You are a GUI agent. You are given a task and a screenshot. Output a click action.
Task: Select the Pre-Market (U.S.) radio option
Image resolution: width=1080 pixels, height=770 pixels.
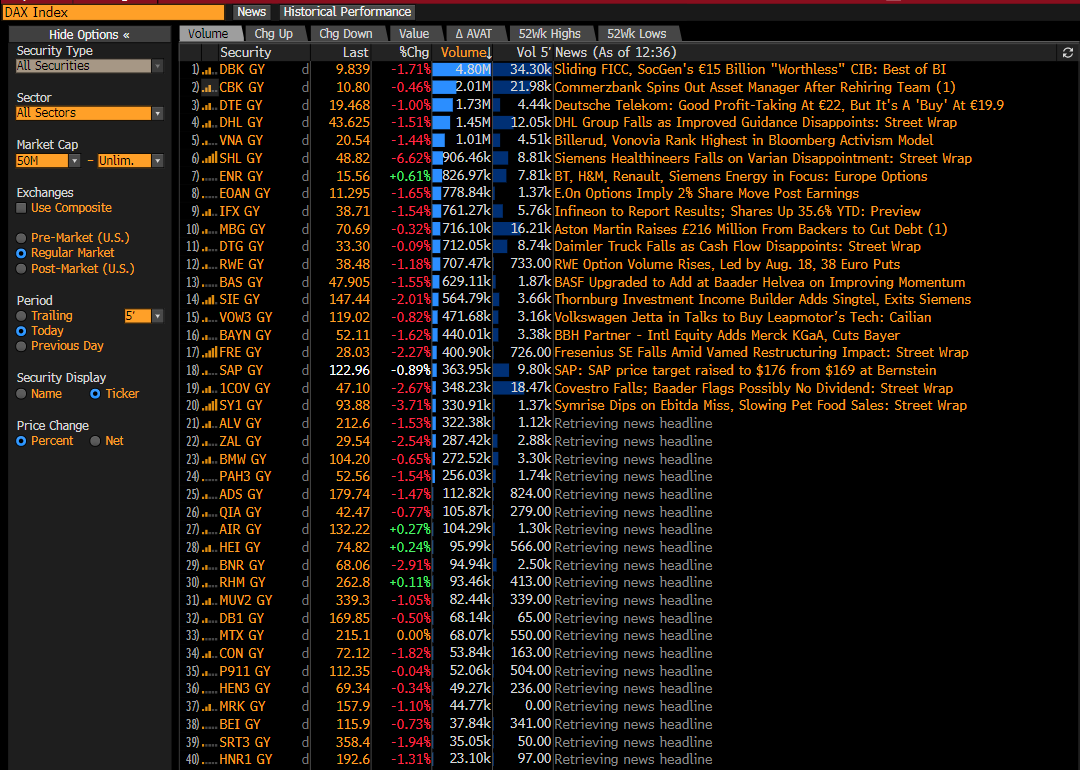(21, 238)
